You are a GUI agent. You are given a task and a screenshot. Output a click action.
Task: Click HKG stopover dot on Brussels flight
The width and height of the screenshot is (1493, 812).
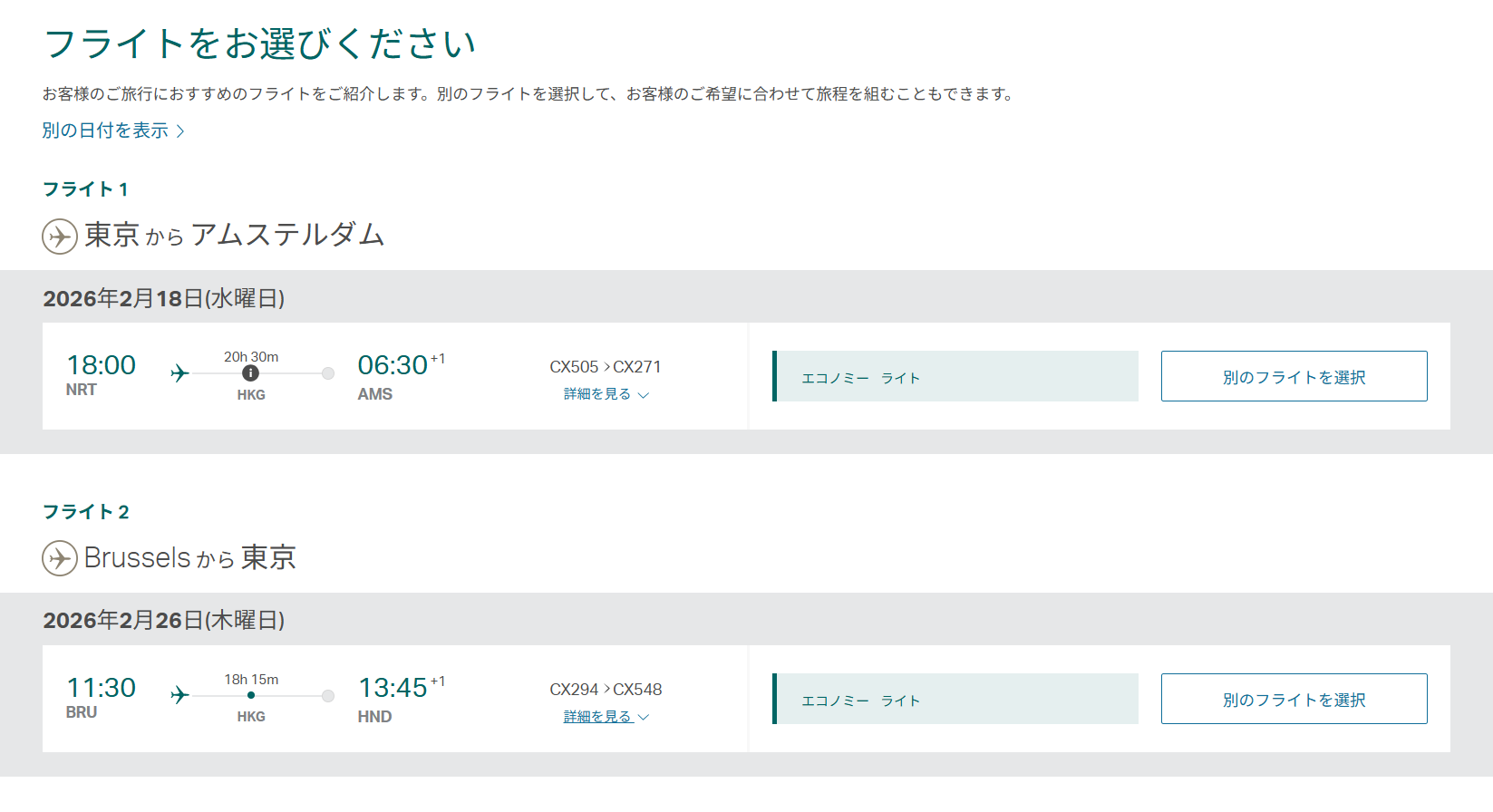[251, 695]
